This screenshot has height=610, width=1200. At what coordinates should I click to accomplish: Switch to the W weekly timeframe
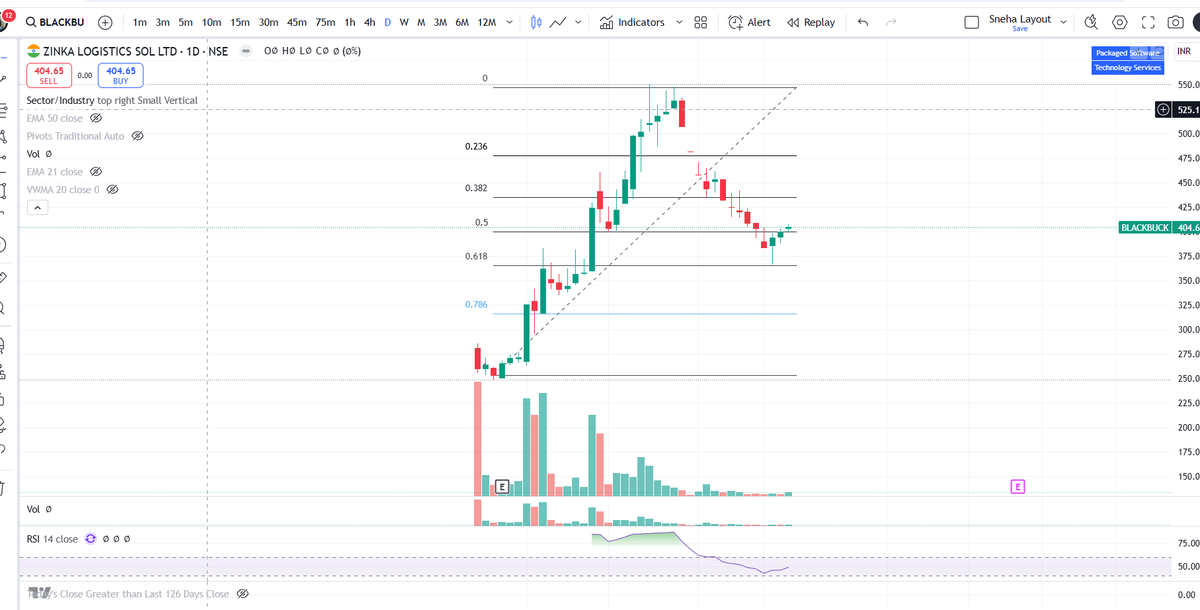tap(404, 22)
